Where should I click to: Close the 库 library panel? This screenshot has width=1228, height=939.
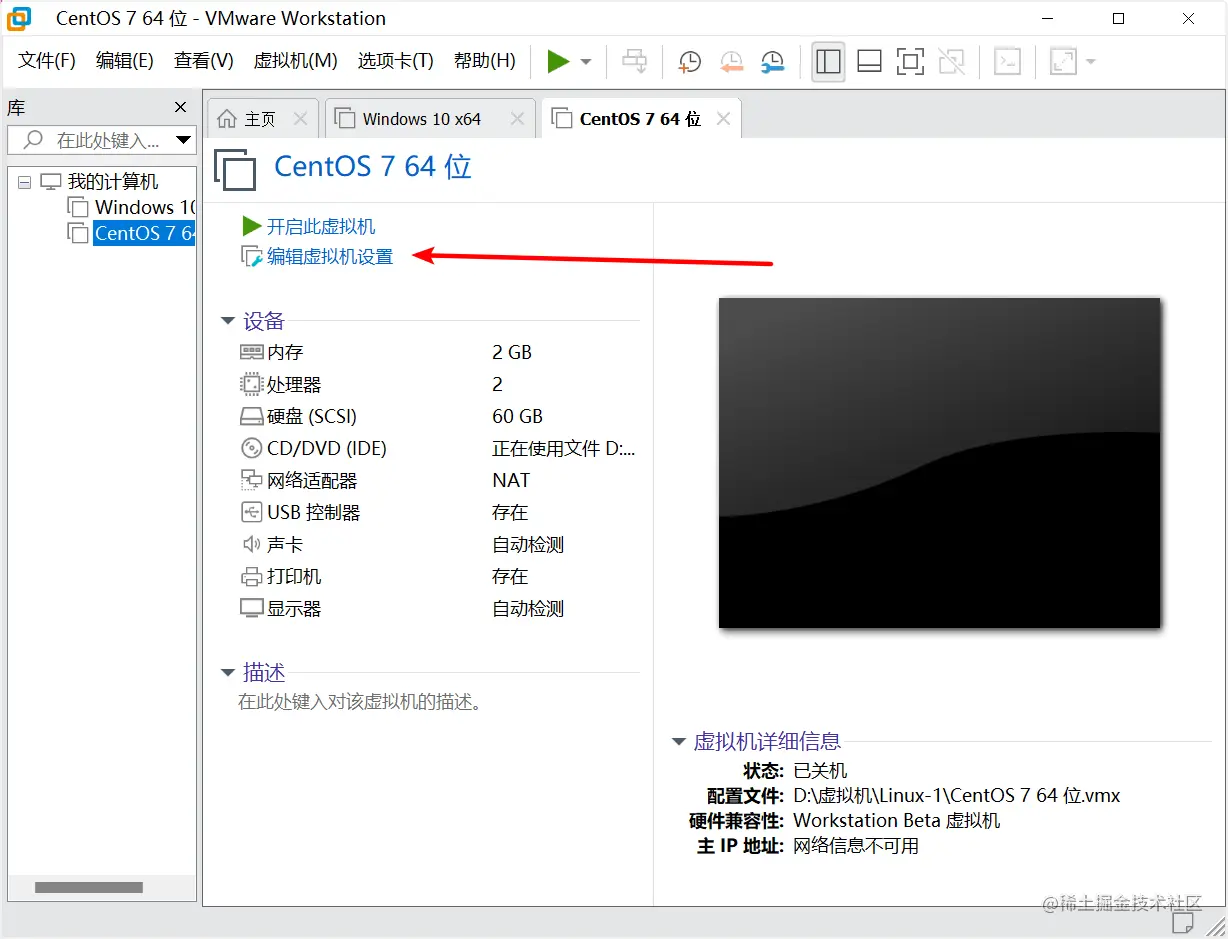[180, 107]
